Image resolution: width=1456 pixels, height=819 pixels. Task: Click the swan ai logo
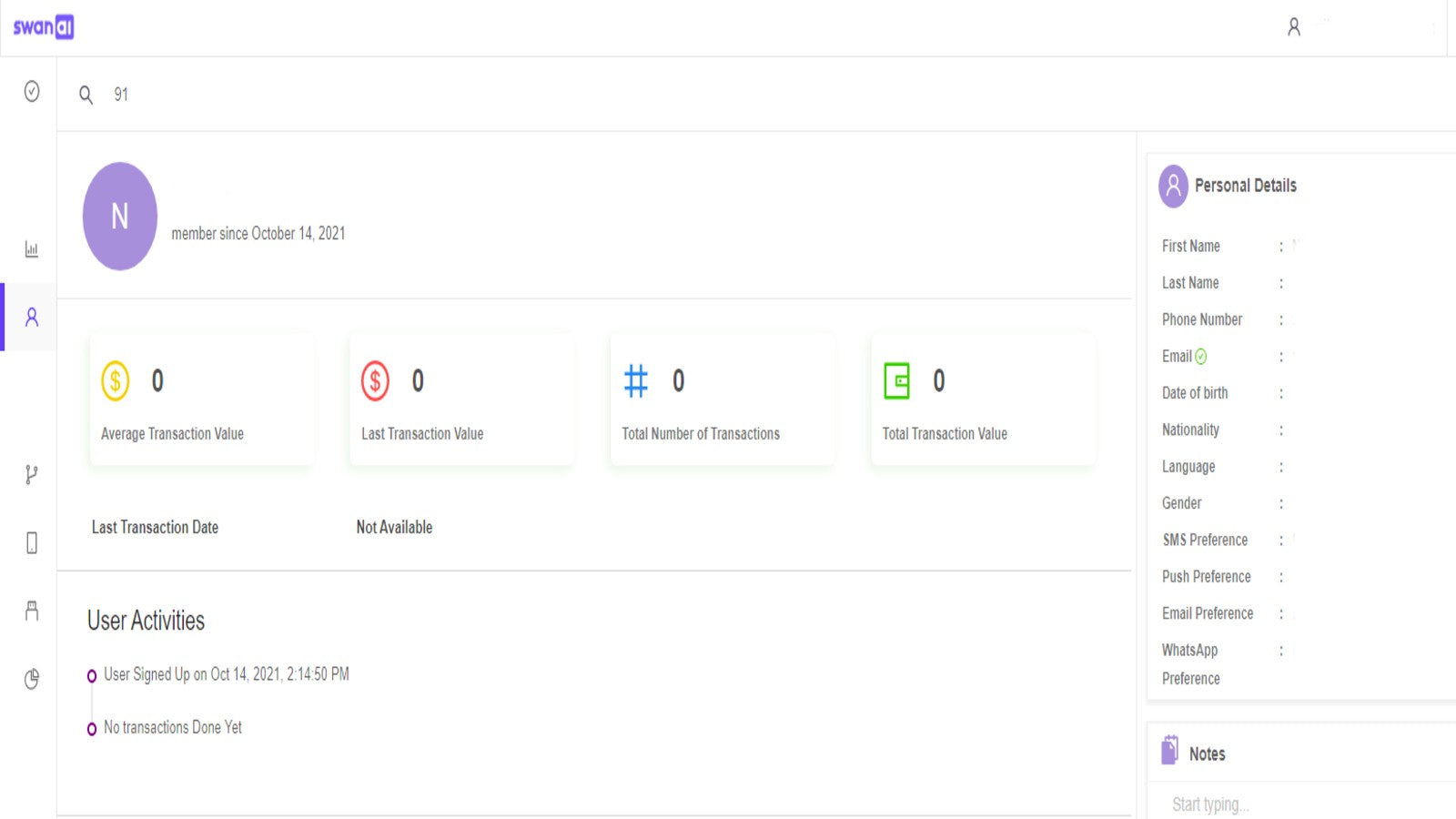click(x=43, y=27)
